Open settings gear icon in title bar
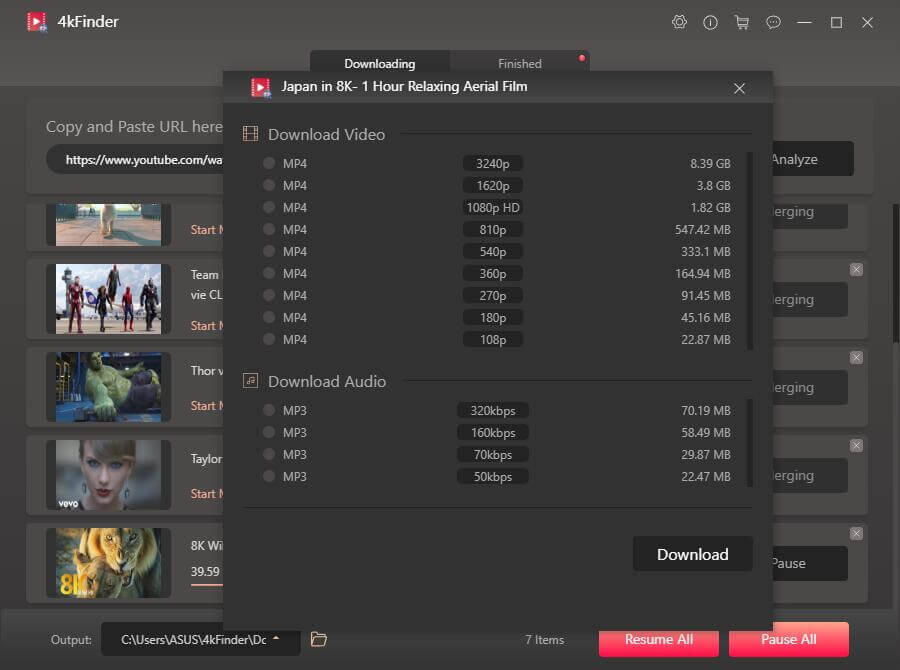 coord(680,22)
